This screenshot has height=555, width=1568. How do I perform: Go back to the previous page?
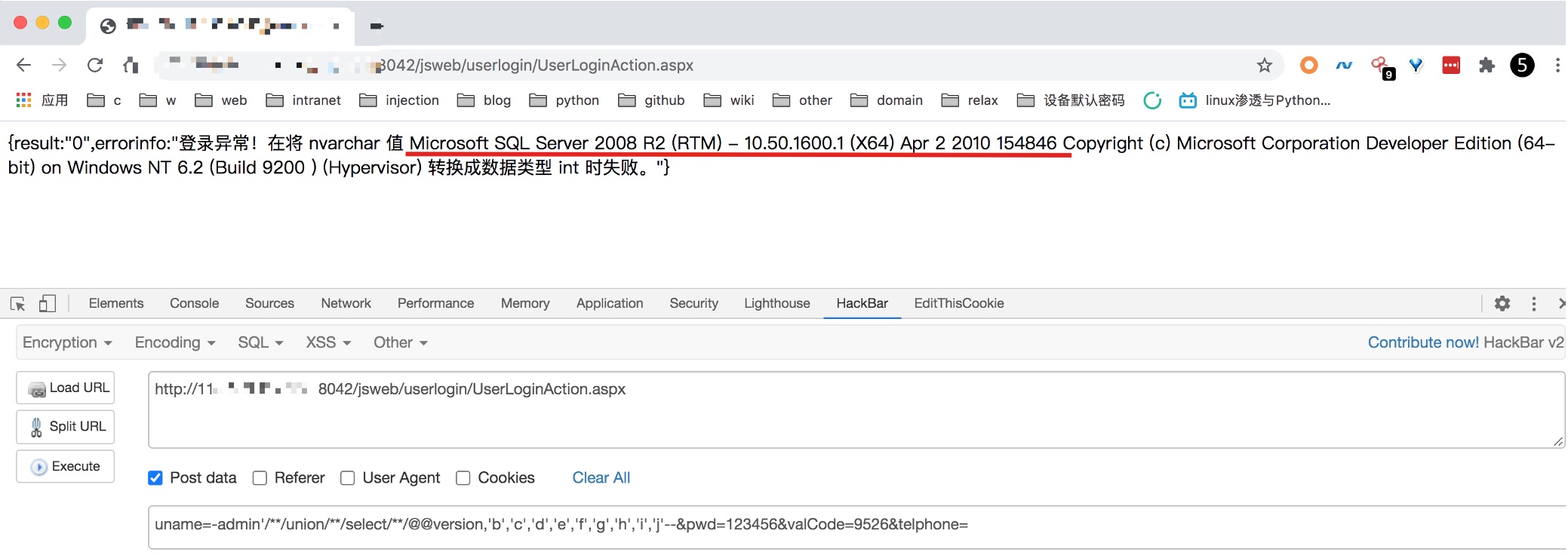point(23,66)
